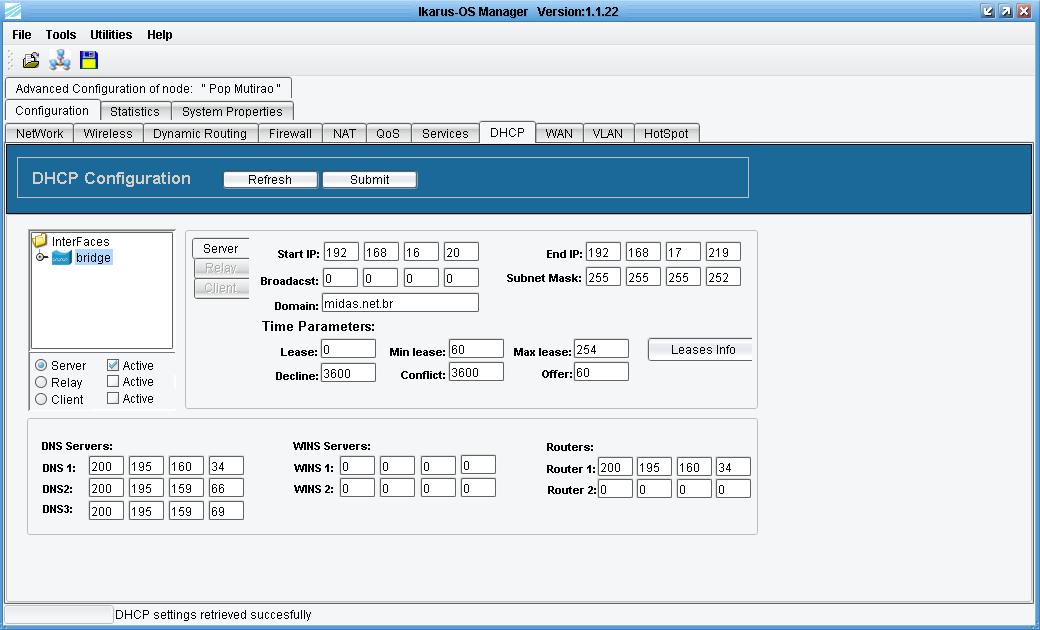The image size is (1040, 630).
Task: Click the Pop Mutirao node configuration tab
Action: click(x=148, y=88)
